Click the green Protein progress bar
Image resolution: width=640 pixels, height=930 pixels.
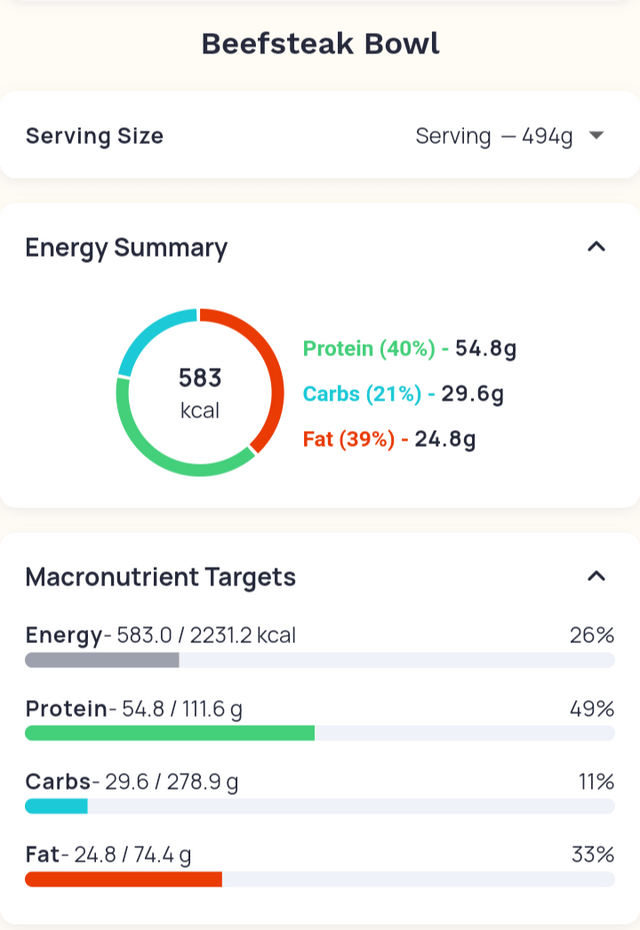point(170,733)
